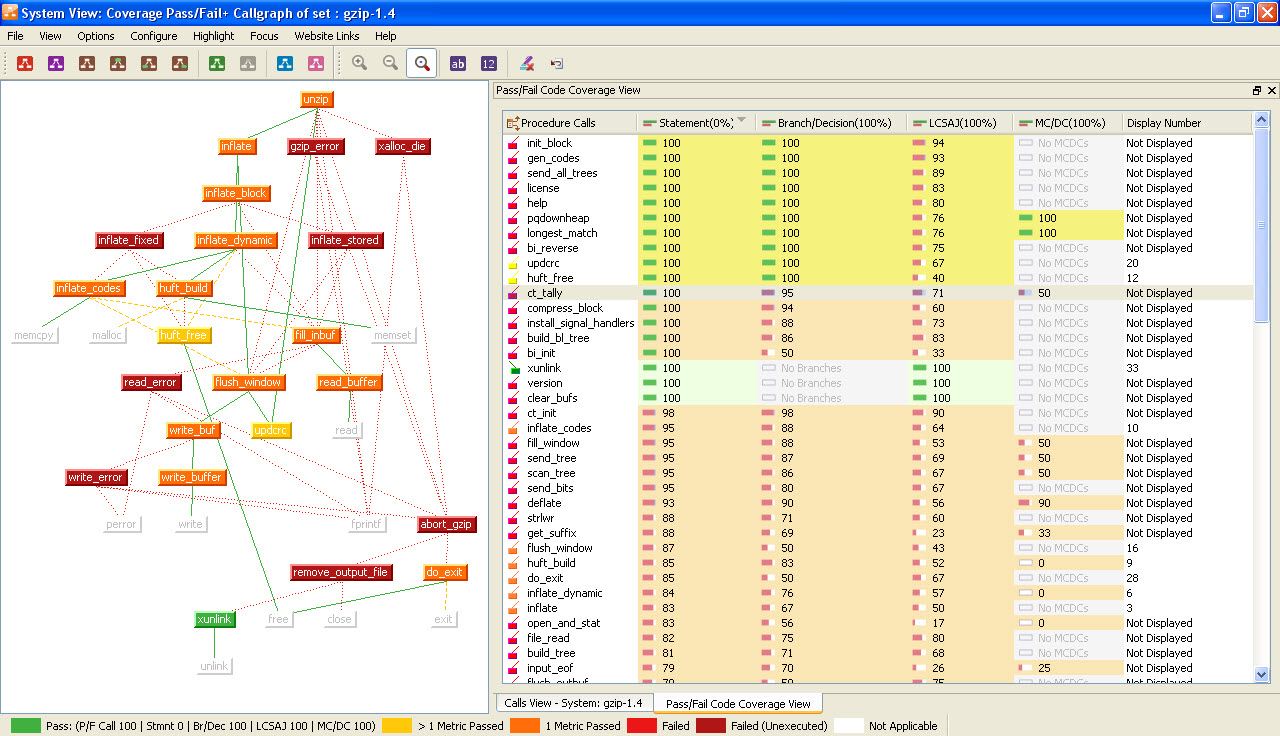Toggle the 'ab' text labels button
This screenshot has width=1280, height=736.
click(458, 64)
